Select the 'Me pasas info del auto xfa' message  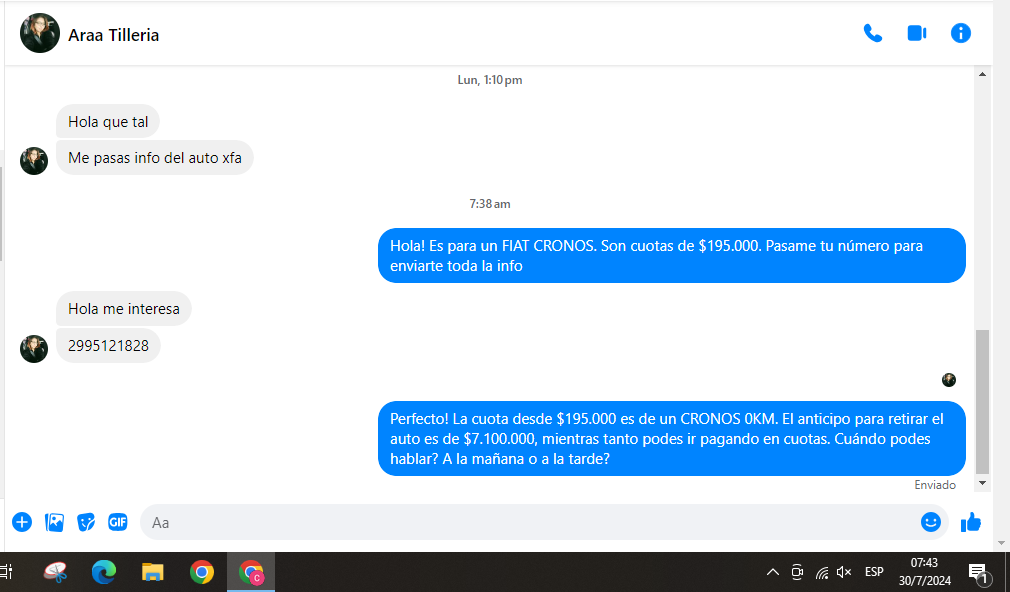155,158
